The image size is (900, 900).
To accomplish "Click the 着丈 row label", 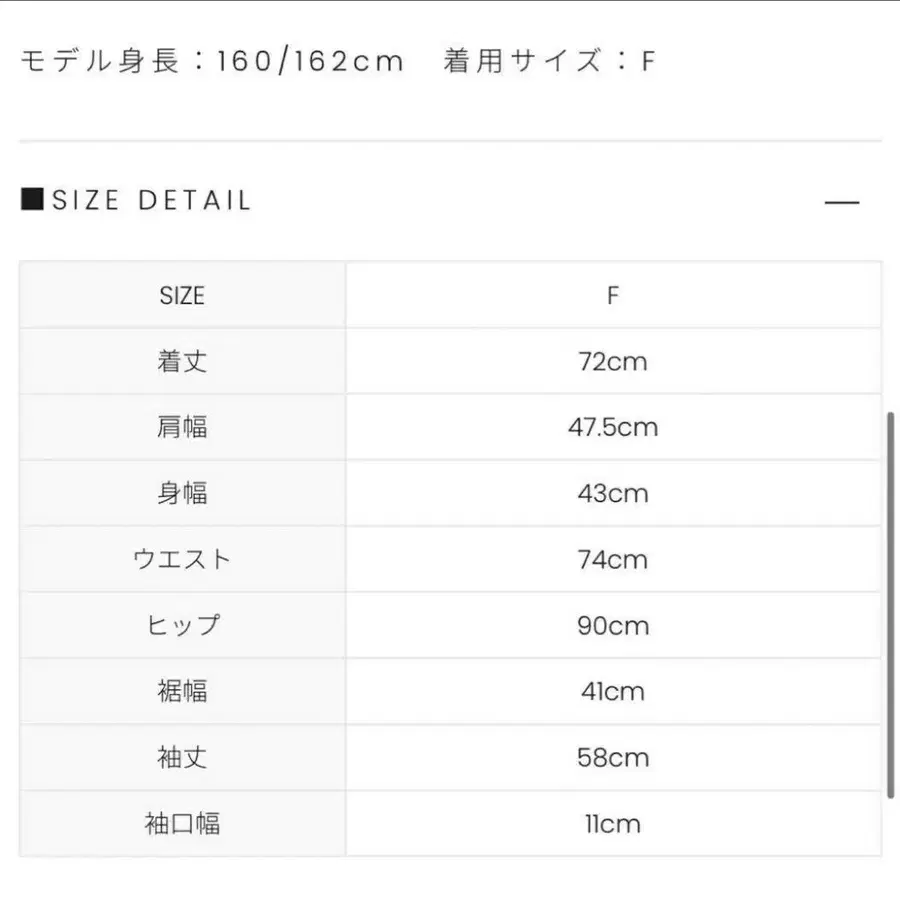I will click(182, 362).
